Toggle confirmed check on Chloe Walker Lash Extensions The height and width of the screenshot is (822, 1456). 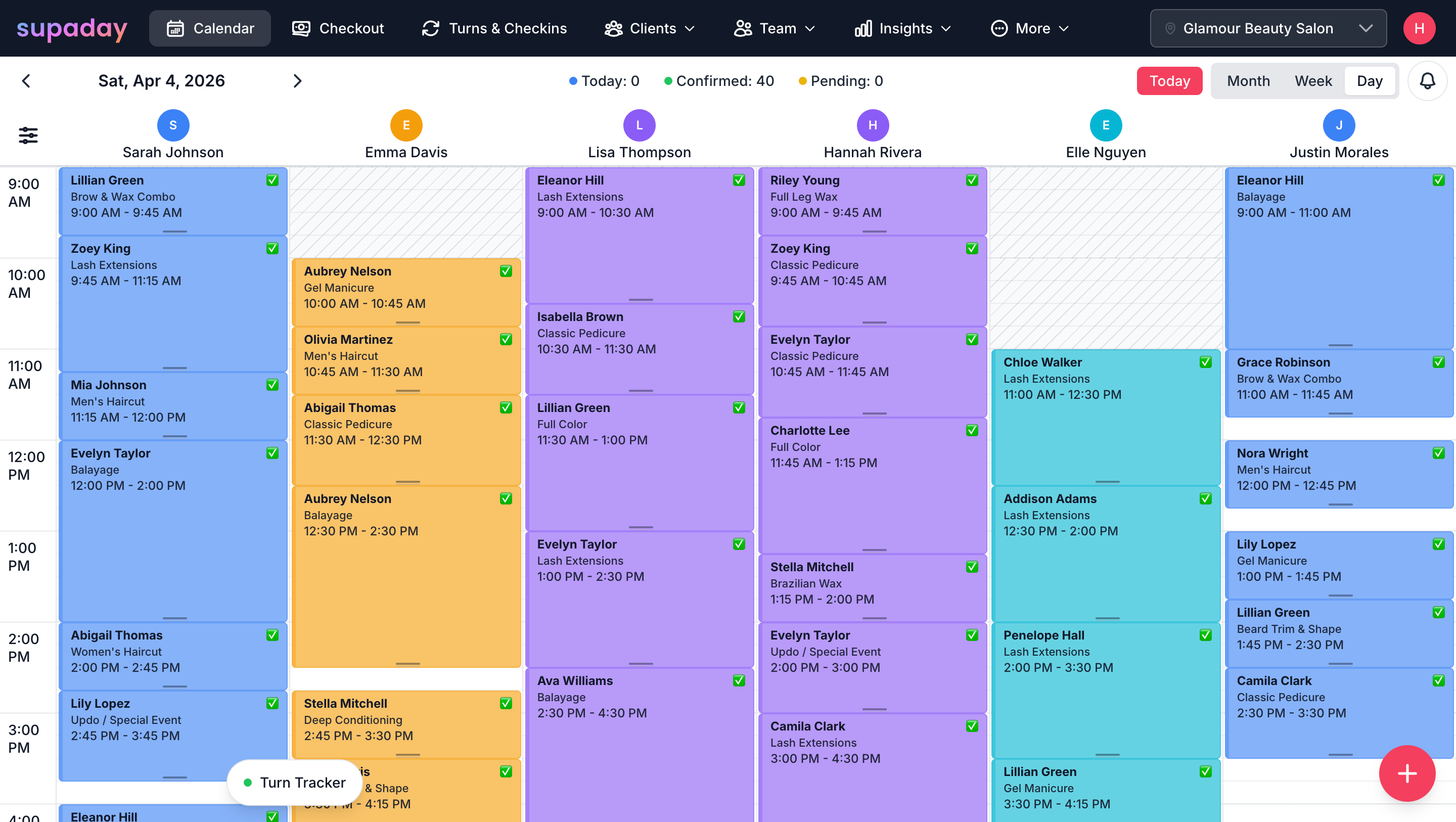(1206, 362)
